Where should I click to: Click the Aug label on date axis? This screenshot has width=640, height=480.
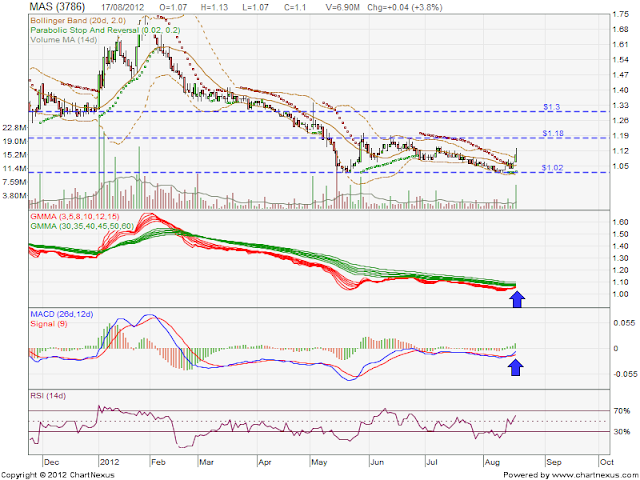click(493, 462)
